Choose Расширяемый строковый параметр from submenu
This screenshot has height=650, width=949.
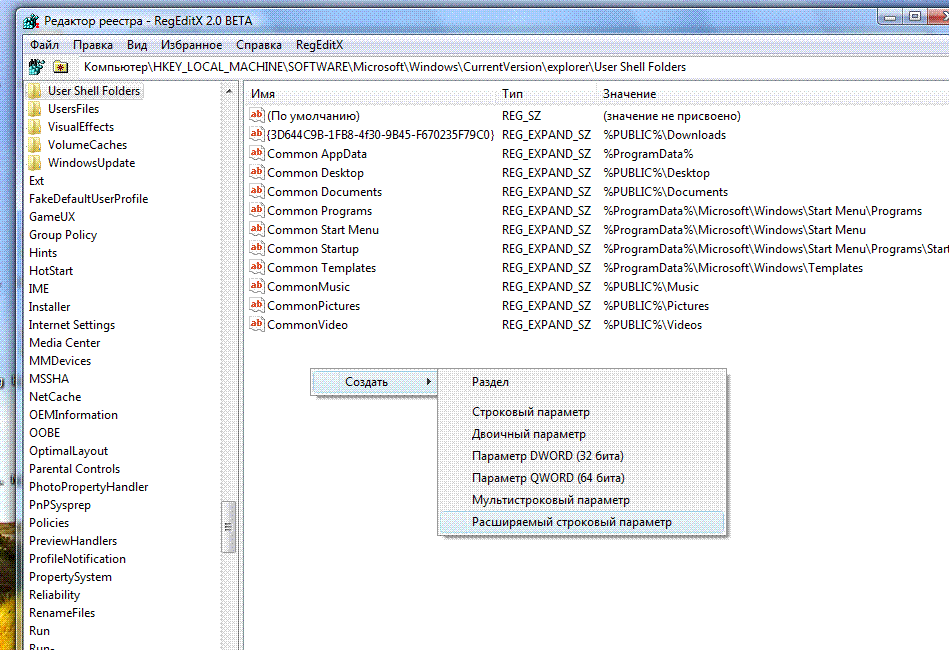pyautogui.click(x=571, y=522)
